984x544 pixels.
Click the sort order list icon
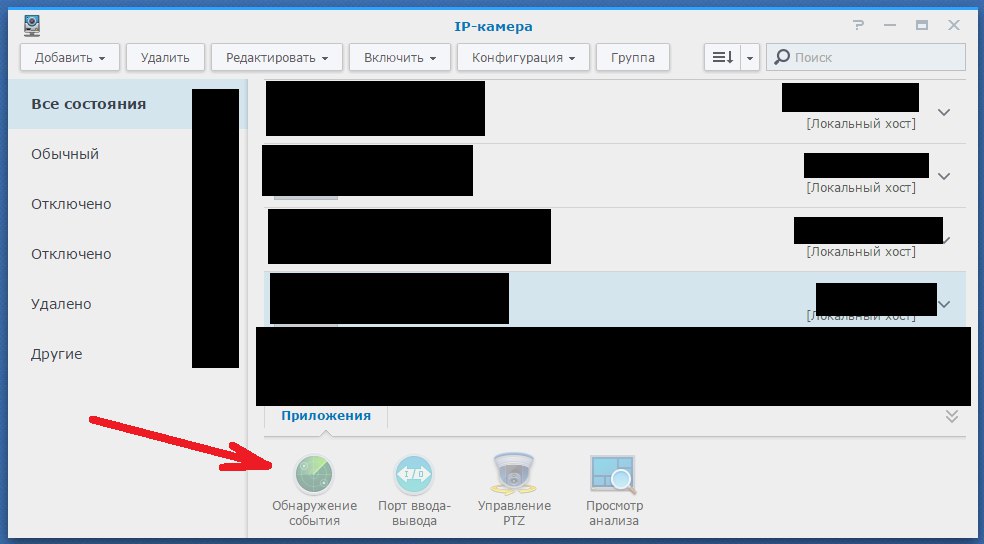pyautogui.click(x=723, y=57)
